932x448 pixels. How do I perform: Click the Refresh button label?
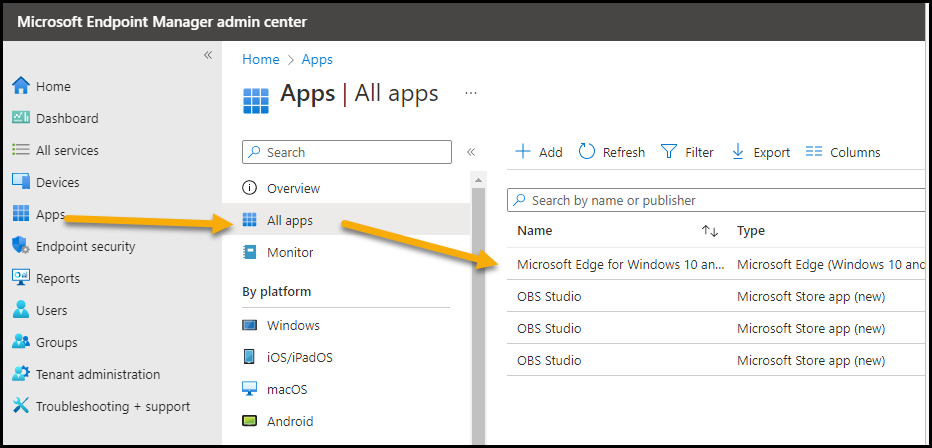(624, 152)
